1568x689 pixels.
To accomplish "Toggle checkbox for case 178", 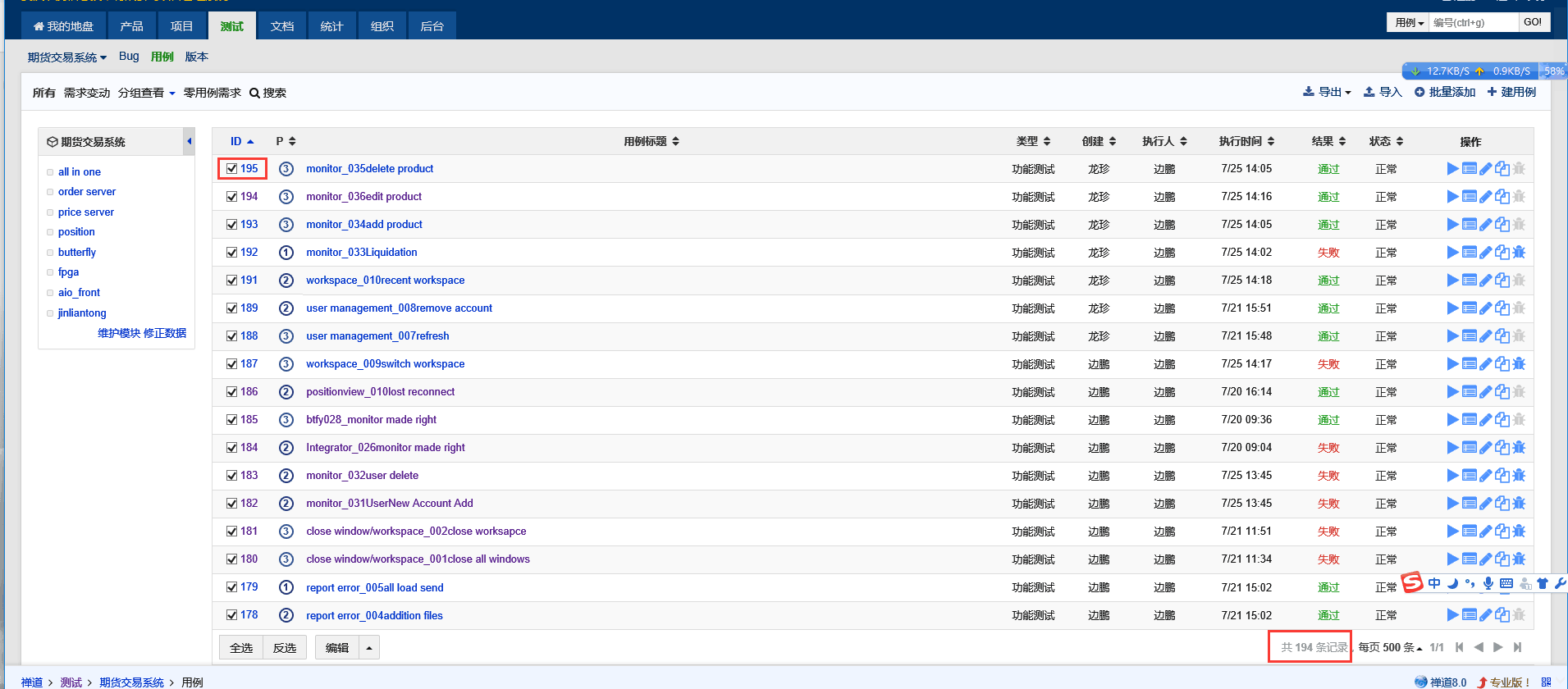I will [232, 615].
